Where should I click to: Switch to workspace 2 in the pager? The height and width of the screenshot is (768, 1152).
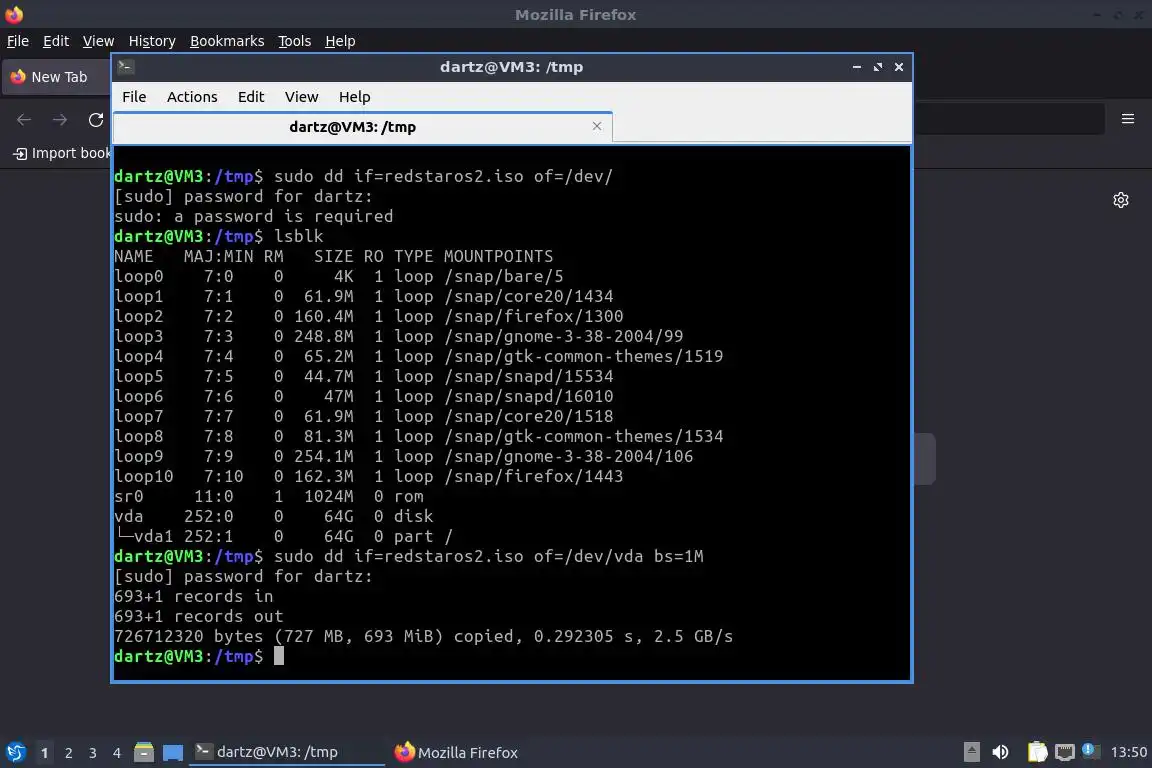point(69,753)
